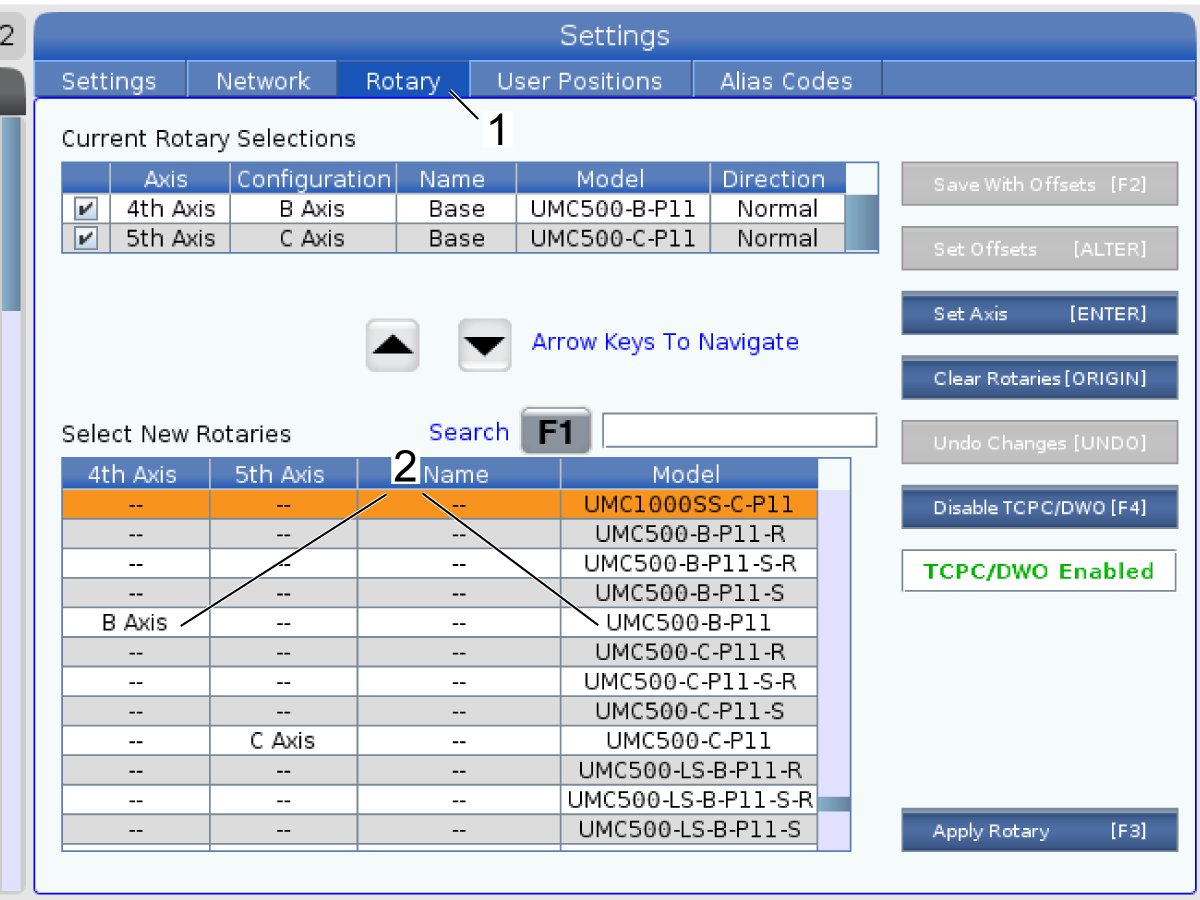Select model UMC500-B-P11-S-R
This screenshot has width=1200, height=900.
689,563
